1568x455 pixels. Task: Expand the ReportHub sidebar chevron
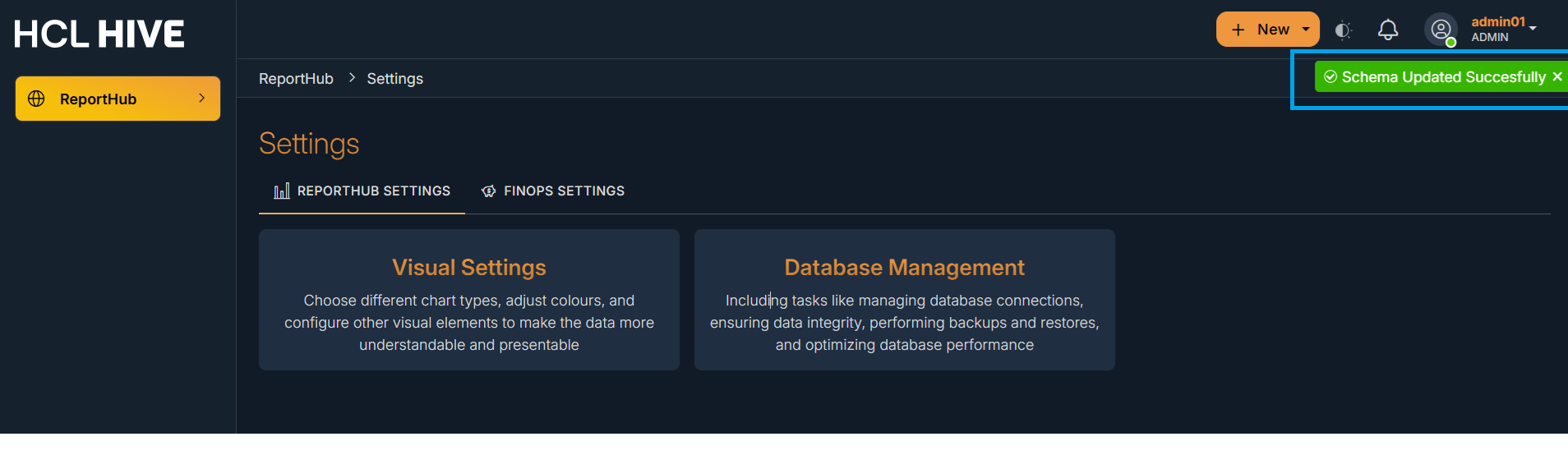(201, 99)
